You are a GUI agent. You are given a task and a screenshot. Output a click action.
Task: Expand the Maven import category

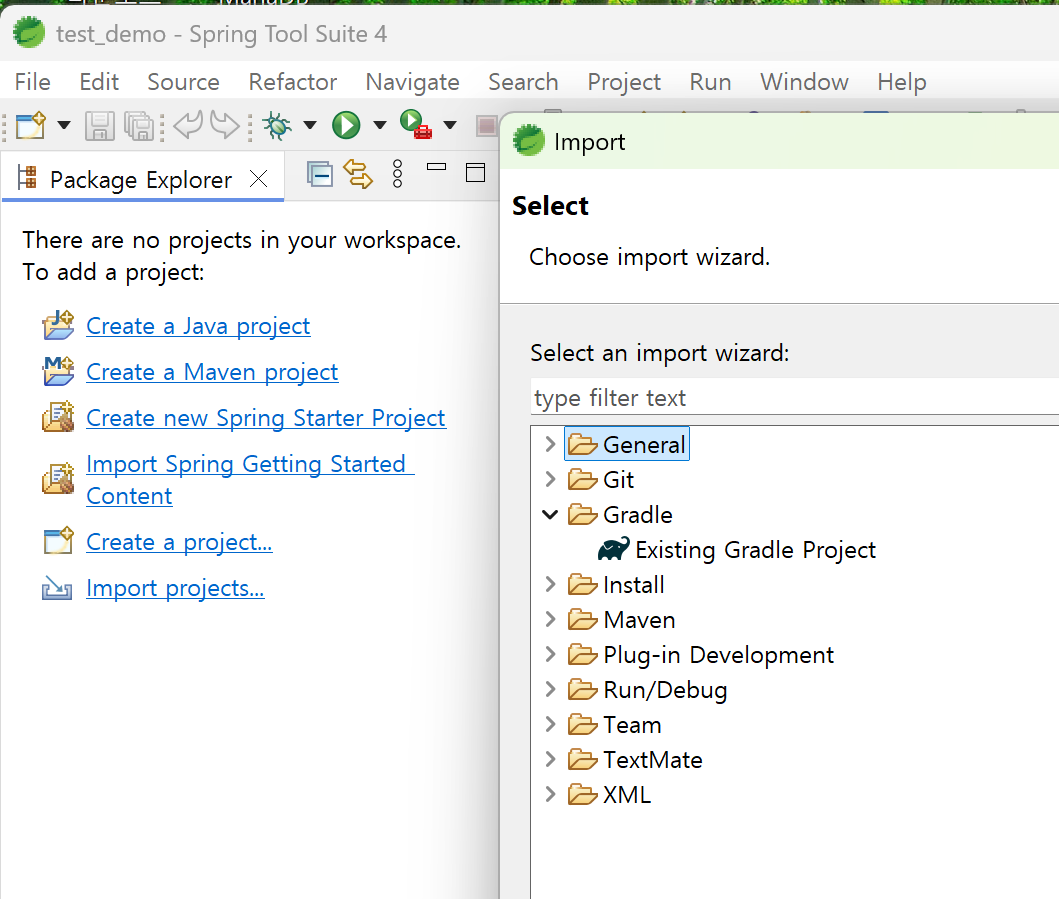click(549, 620)
